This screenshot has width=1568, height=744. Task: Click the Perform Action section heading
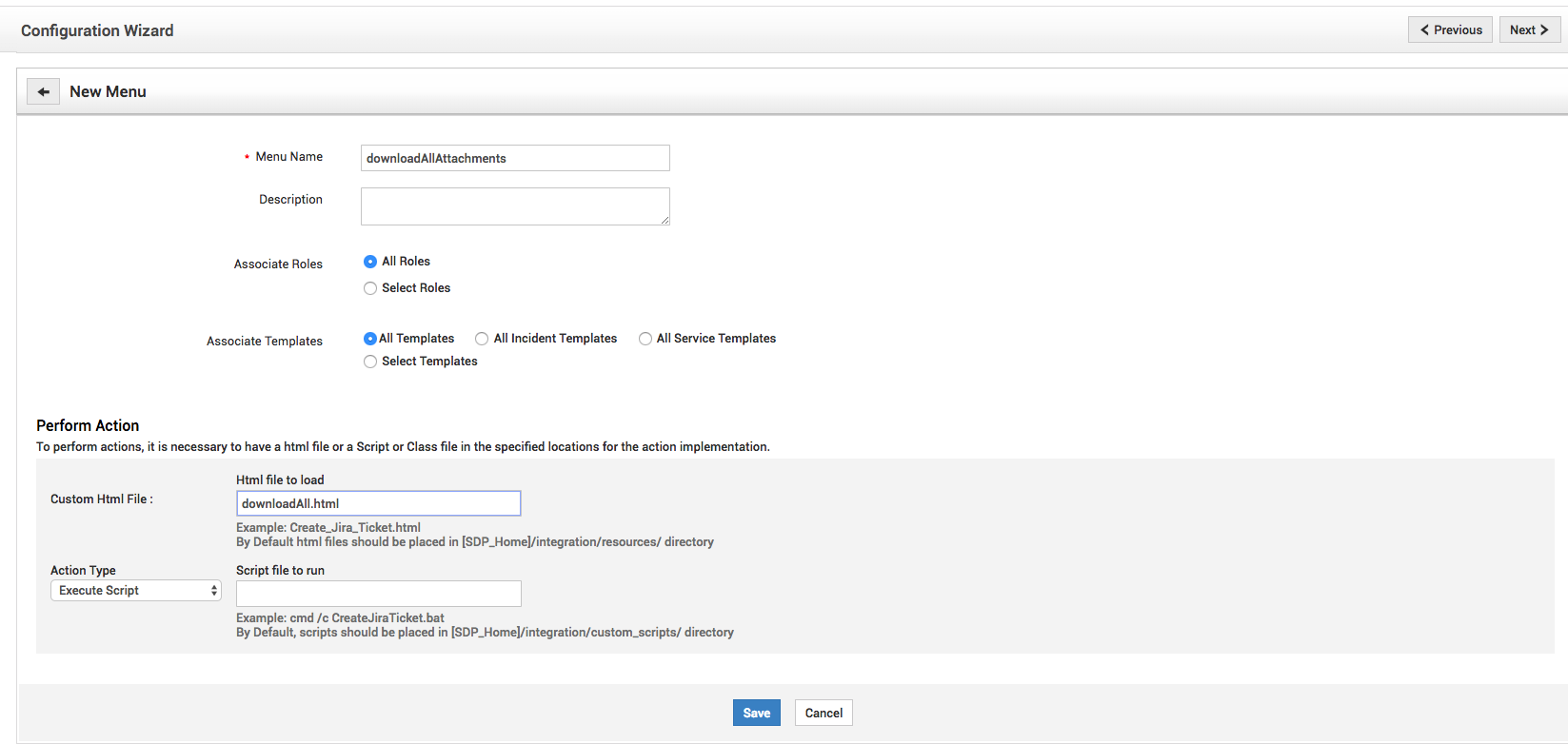(88, 425)
